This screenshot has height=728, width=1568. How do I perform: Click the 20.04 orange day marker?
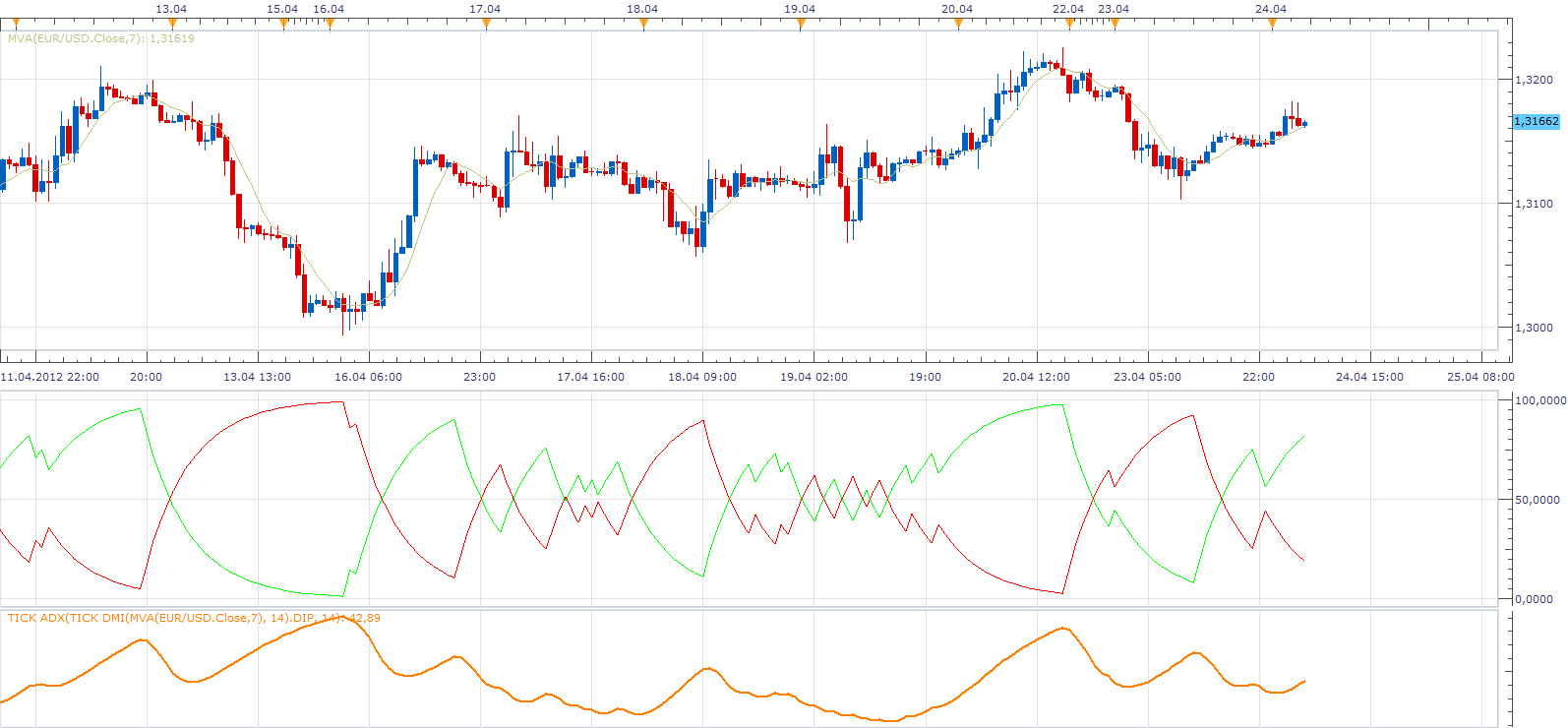point(958,24)
